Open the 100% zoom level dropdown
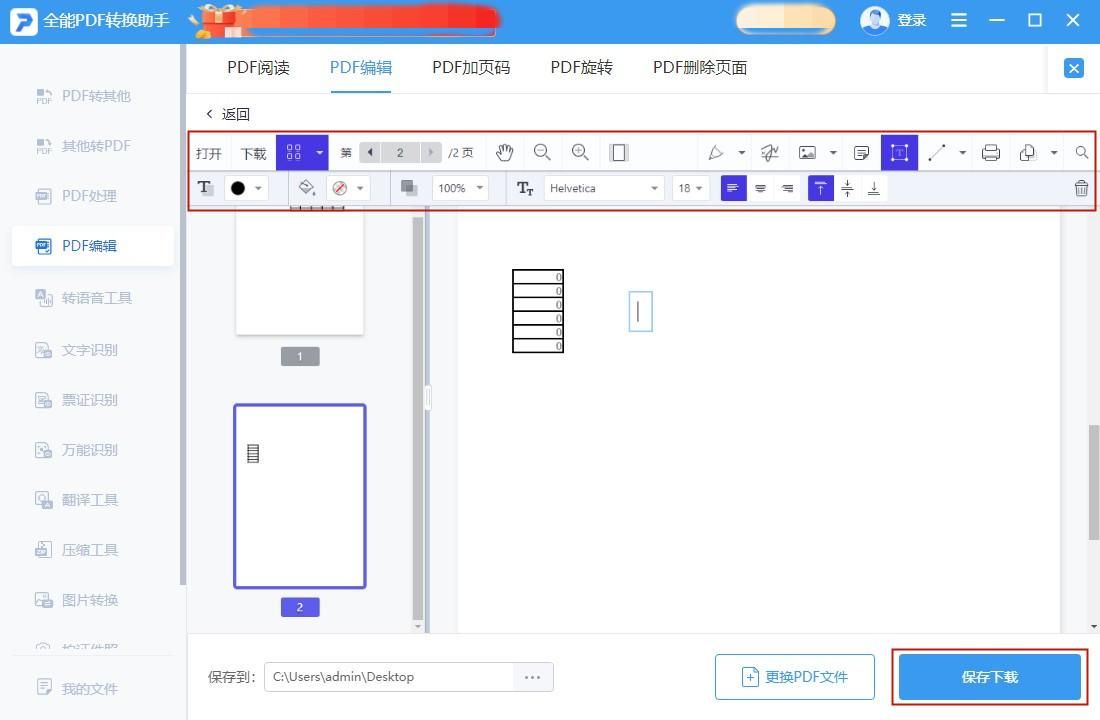Image resolution: width=1100 pixels, height=720 pixels. pyautogui.click(x=458, y=187)
